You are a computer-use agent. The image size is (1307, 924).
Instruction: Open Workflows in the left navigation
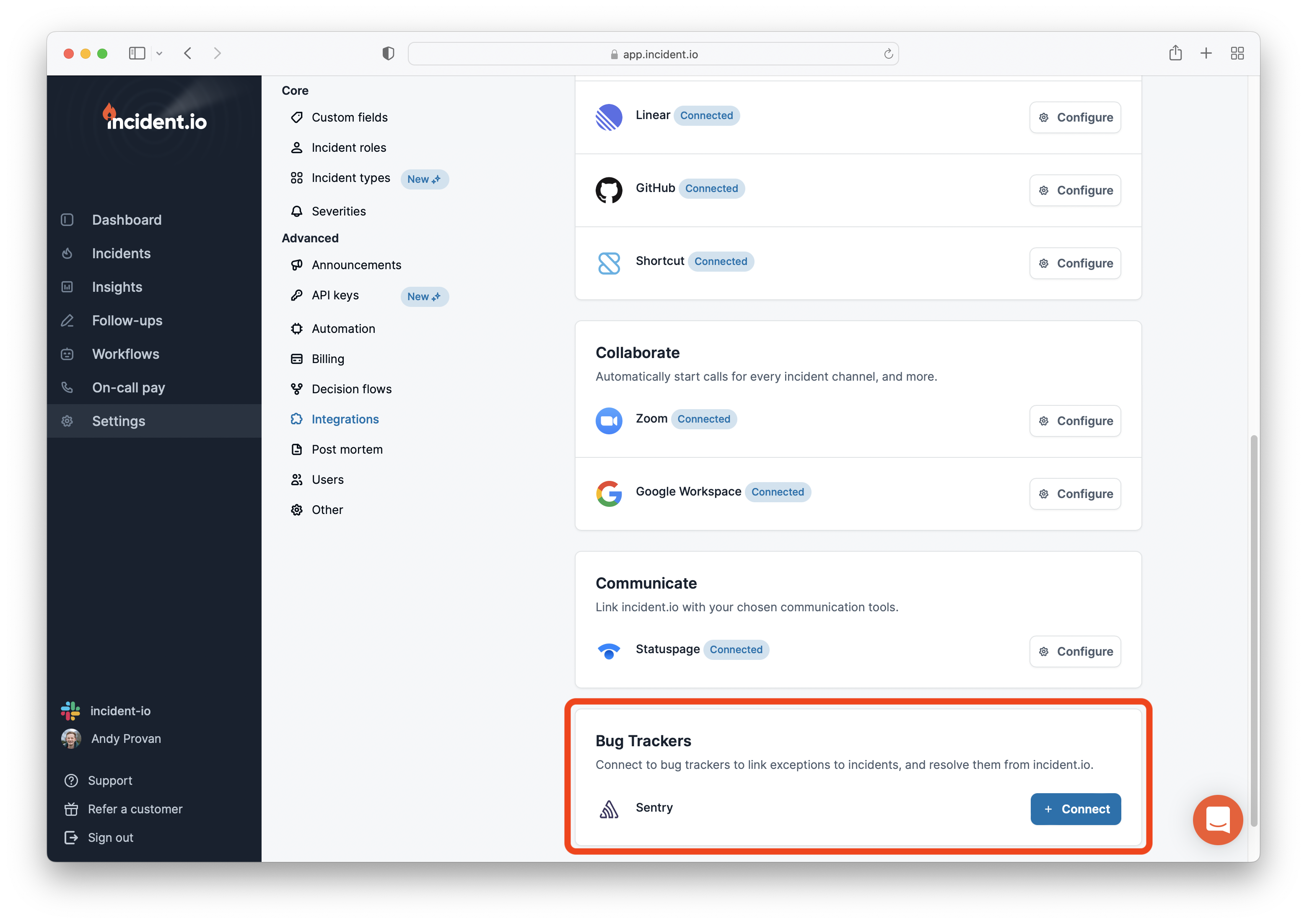(125, 354)
